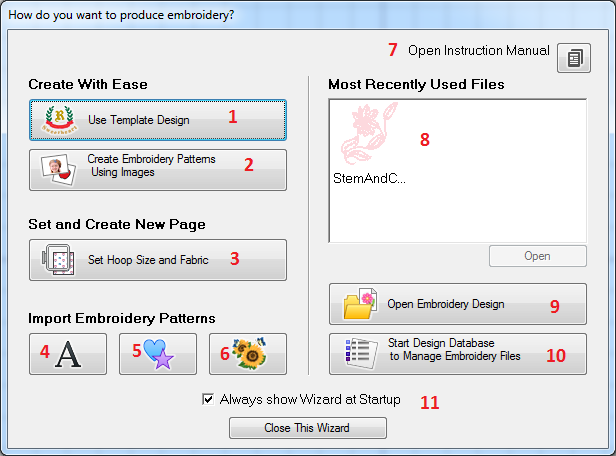
Task: Click the StemAndC... file name label
Action: [x=369, y=178]
